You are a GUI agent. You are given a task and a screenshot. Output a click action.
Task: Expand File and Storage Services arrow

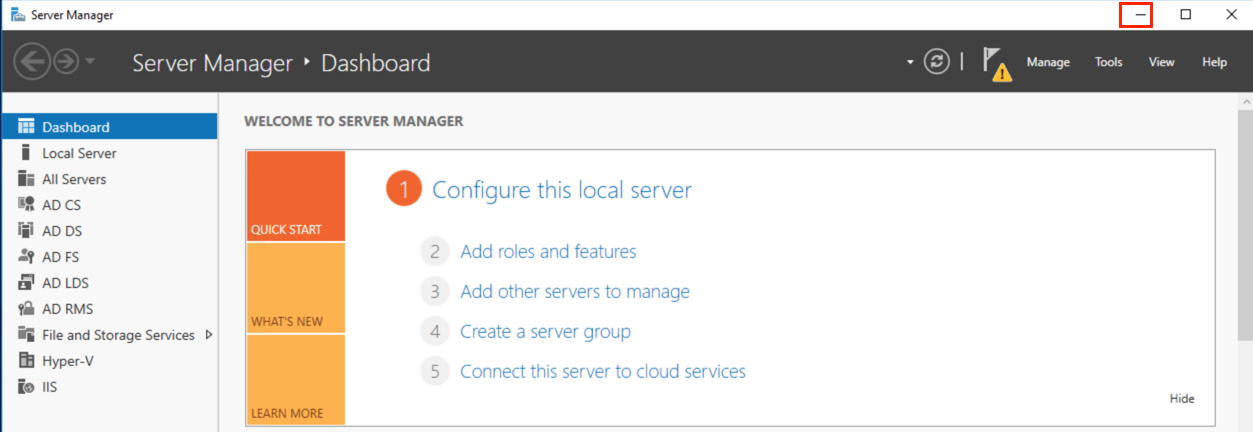tap(209, 335)
